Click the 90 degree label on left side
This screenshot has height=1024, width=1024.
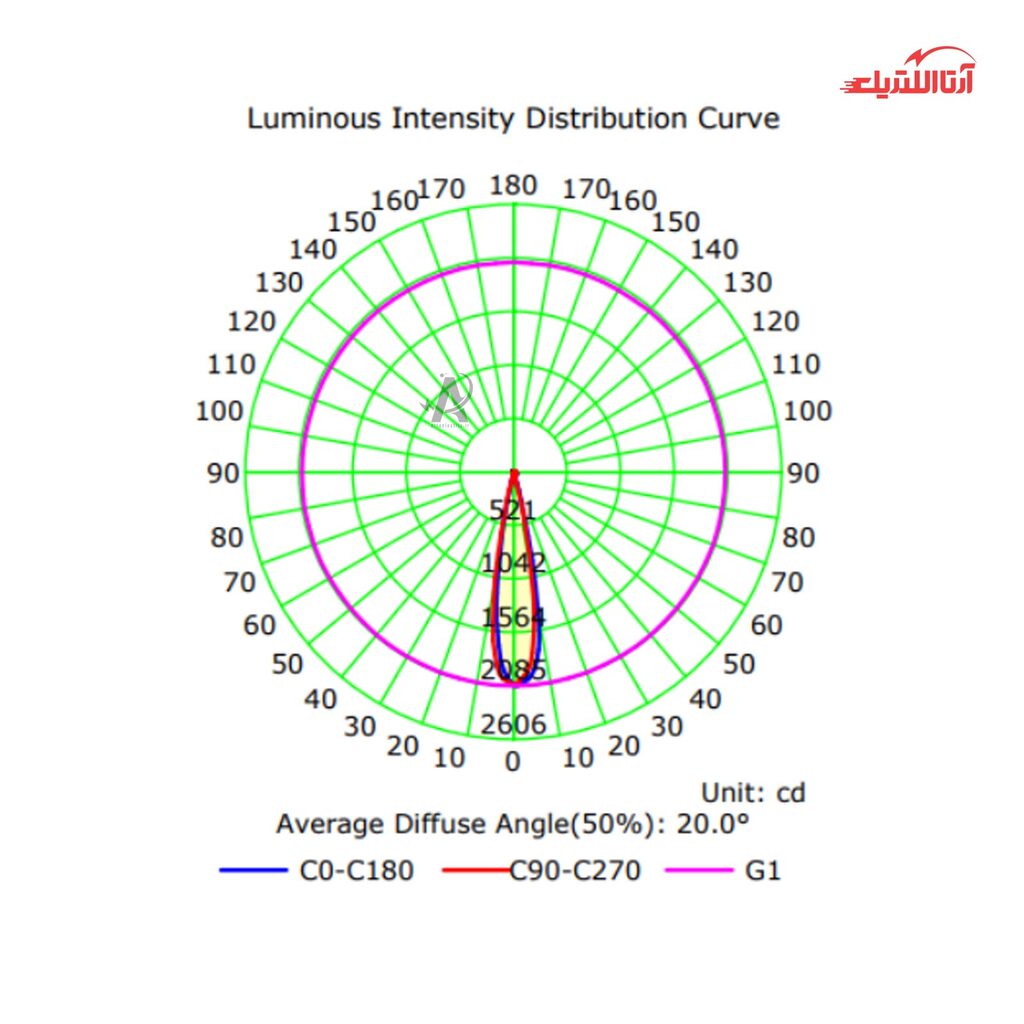click(x=224, y=473)
